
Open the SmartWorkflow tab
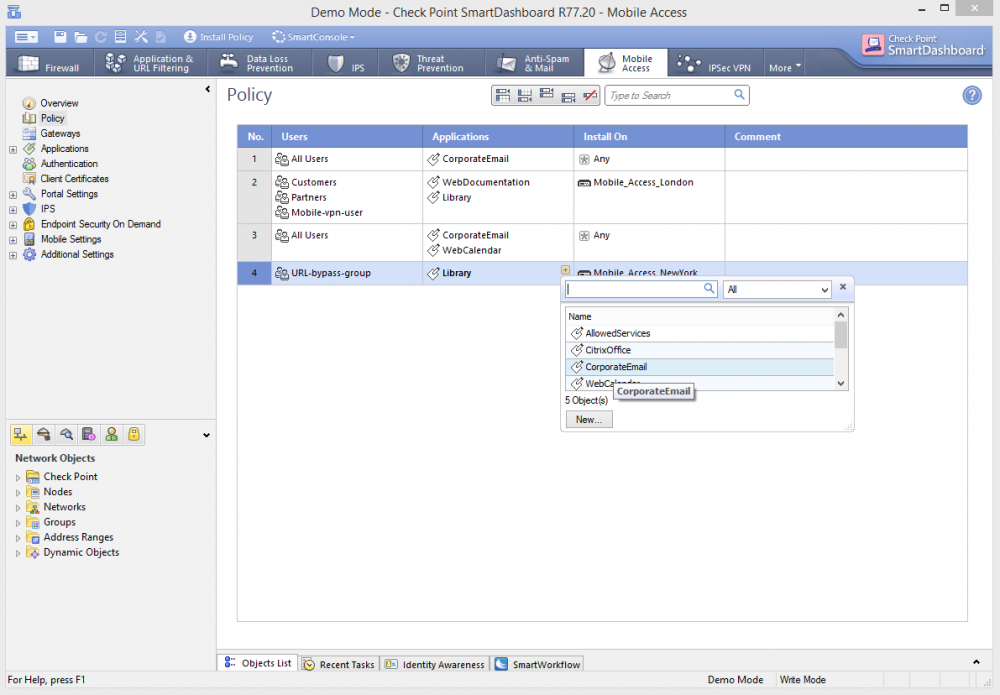(538, 664)
